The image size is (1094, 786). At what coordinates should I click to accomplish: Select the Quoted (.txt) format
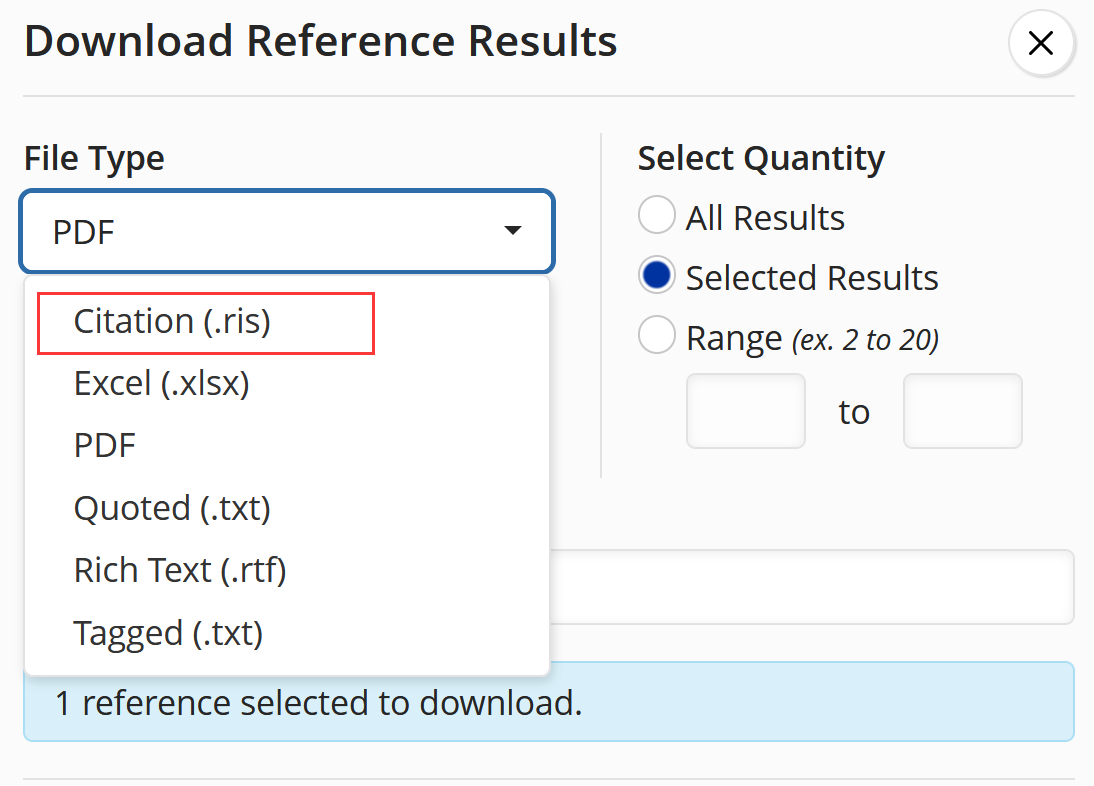click(x=172, y=509)
